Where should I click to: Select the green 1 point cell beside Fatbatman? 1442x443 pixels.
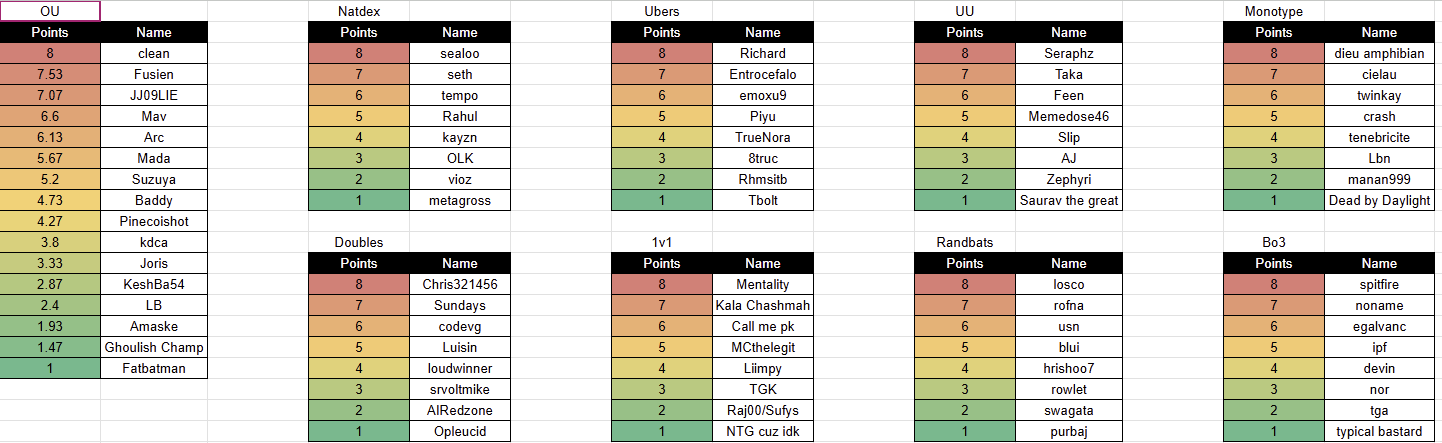(x=50, y=368)
